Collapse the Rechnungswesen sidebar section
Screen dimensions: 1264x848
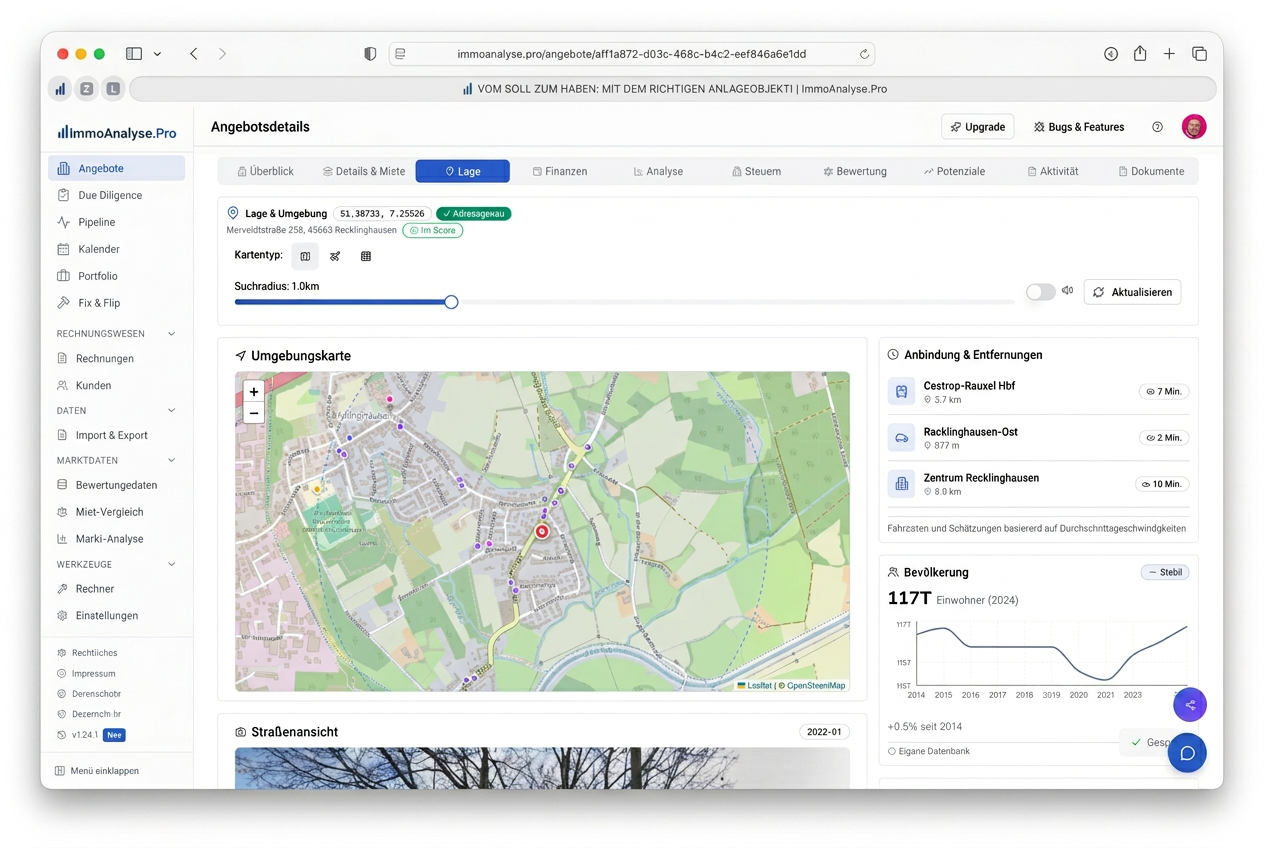(171, 334)
